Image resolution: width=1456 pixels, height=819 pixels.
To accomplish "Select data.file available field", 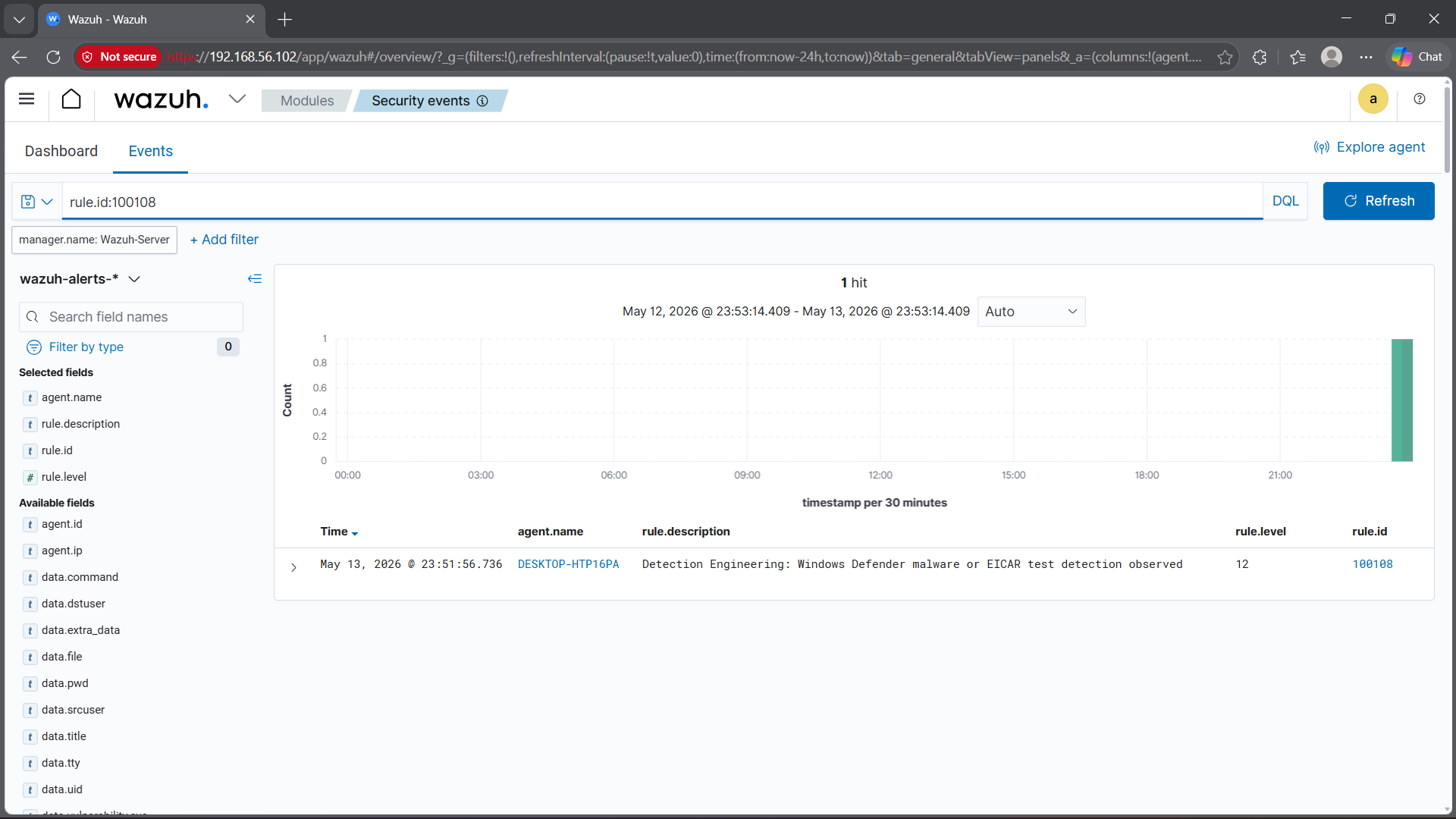I will 61,657.
